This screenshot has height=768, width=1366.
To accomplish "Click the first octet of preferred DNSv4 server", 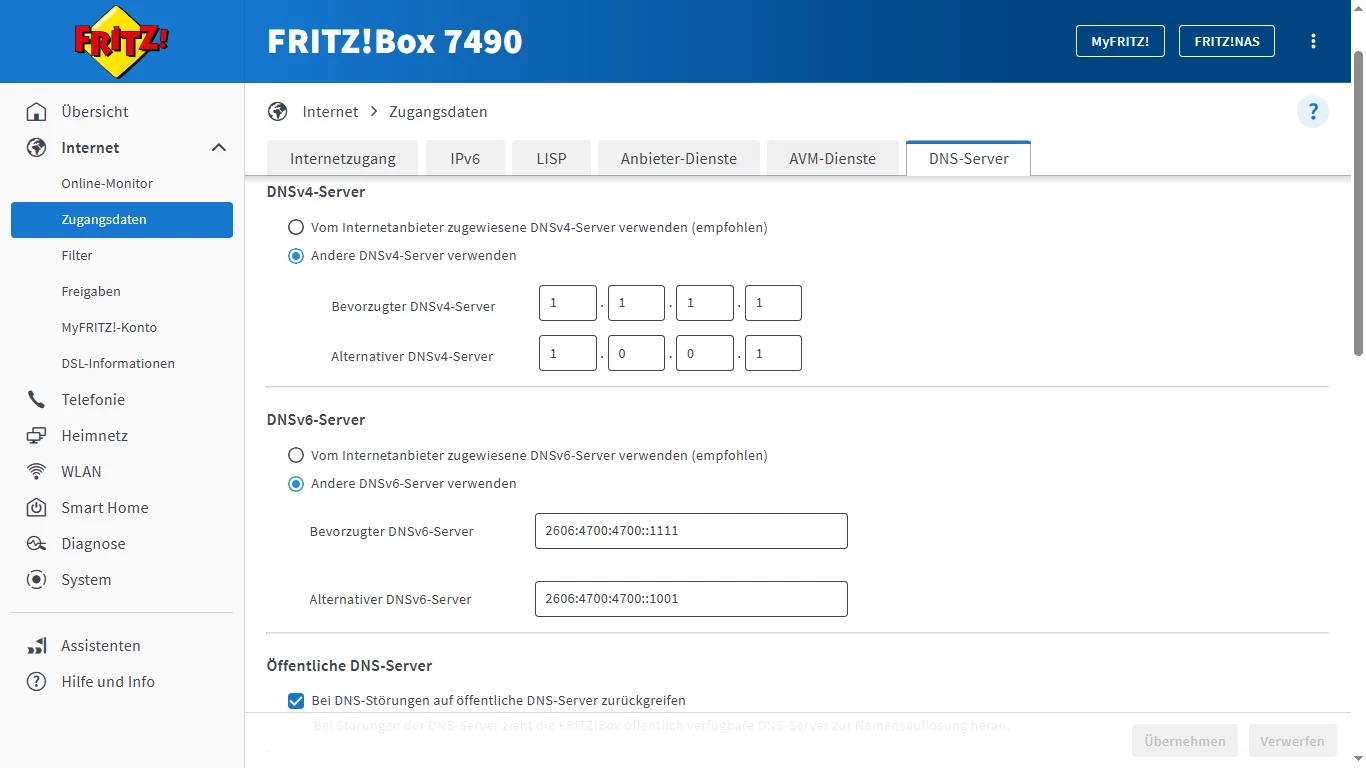I will 568,303.
